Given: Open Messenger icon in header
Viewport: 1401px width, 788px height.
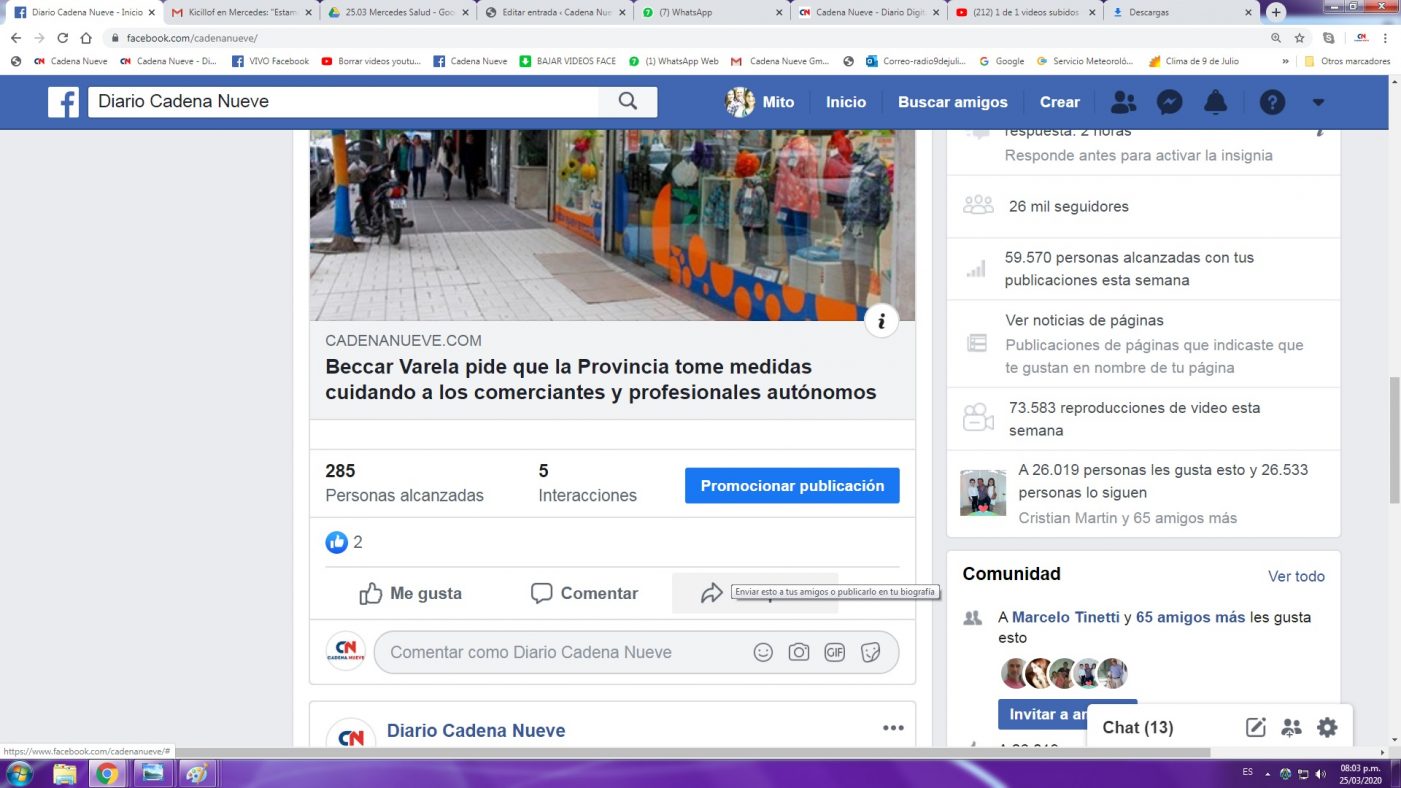Looking at the screenshot, I should [x=1170, y=102].
